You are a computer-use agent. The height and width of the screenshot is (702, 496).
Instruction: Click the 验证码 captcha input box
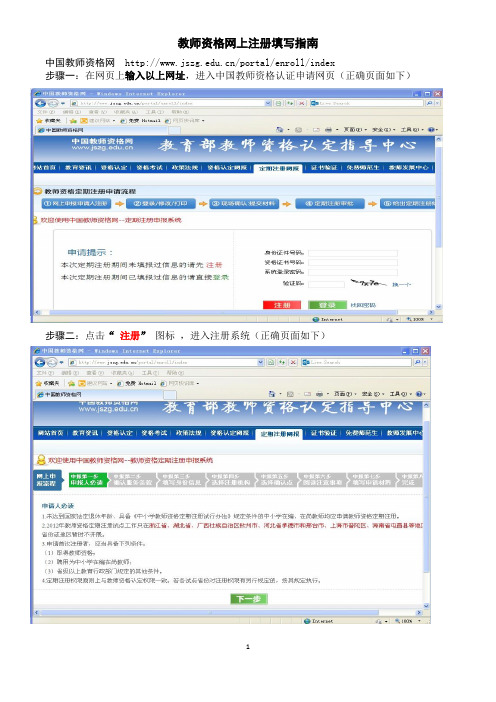[326, 284]
